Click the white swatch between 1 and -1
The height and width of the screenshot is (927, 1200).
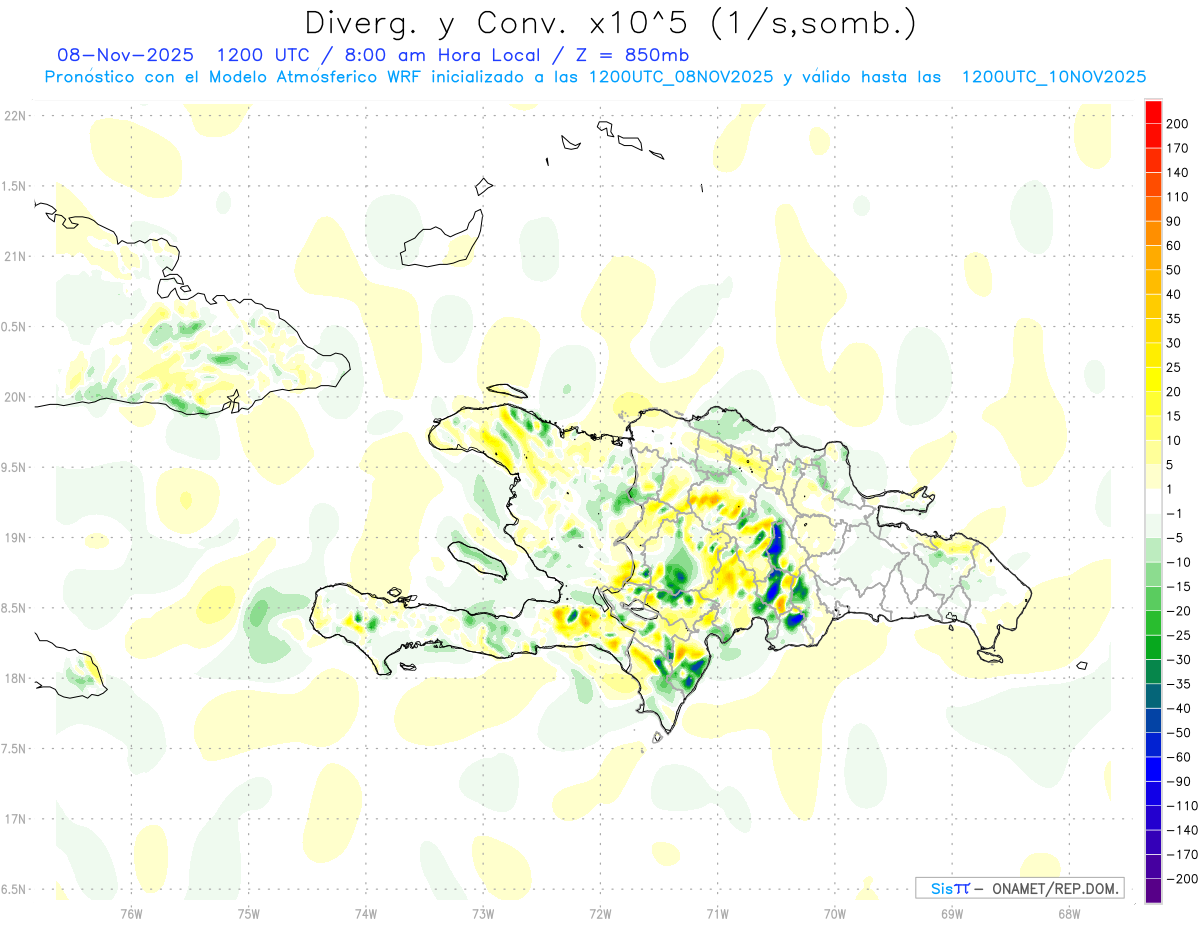coord(1153,502)
